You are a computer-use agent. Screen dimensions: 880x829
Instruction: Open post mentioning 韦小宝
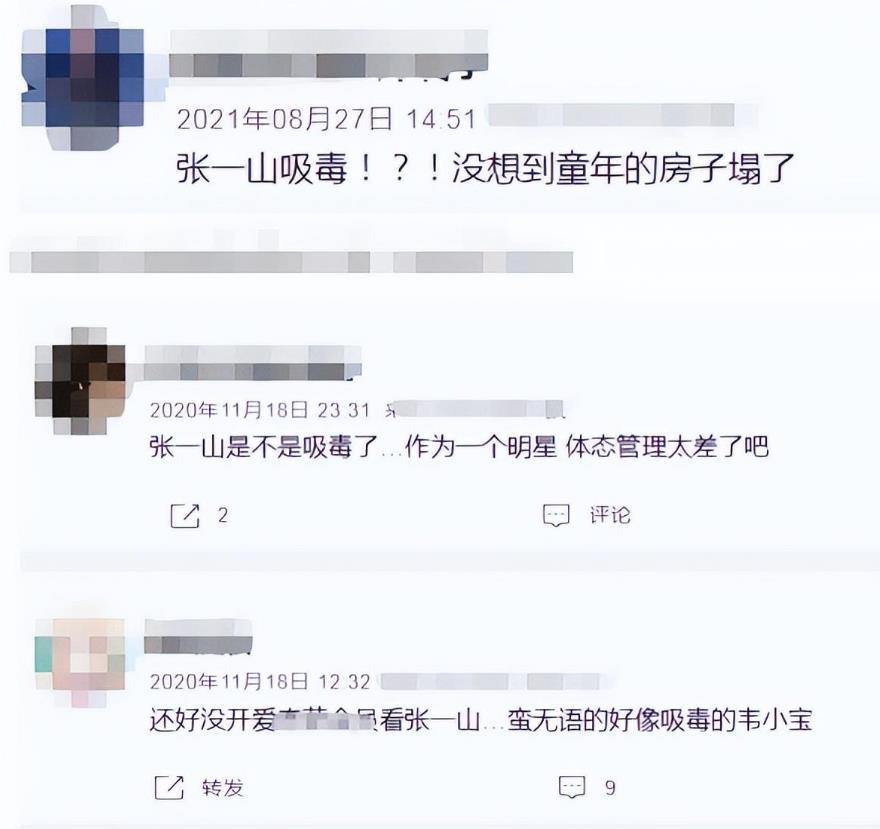coord(481,720)
